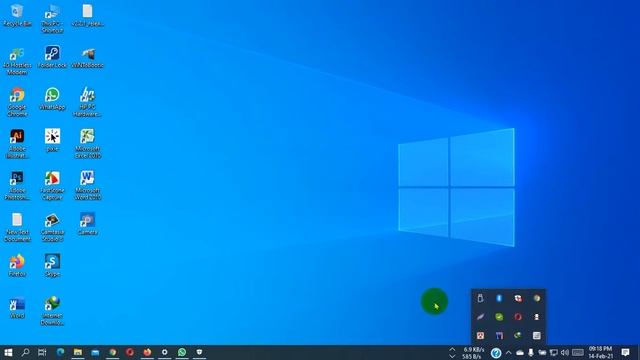640x360 pixels.
Task: Open the network connection tray icon
Action: [x=553, y=353]
